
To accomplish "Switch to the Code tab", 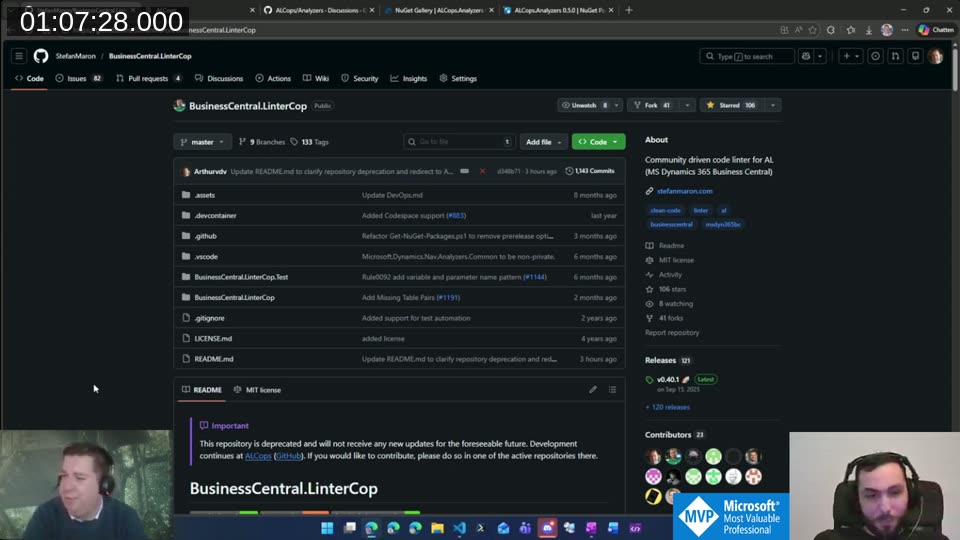I will click(29, 78).
